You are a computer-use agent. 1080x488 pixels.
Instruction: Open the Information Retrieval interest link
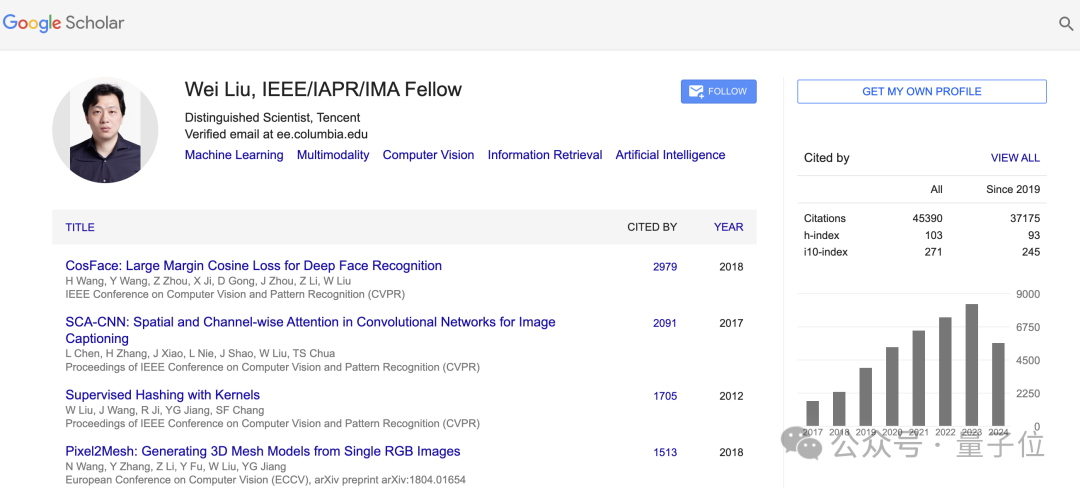tap(545, 155)
